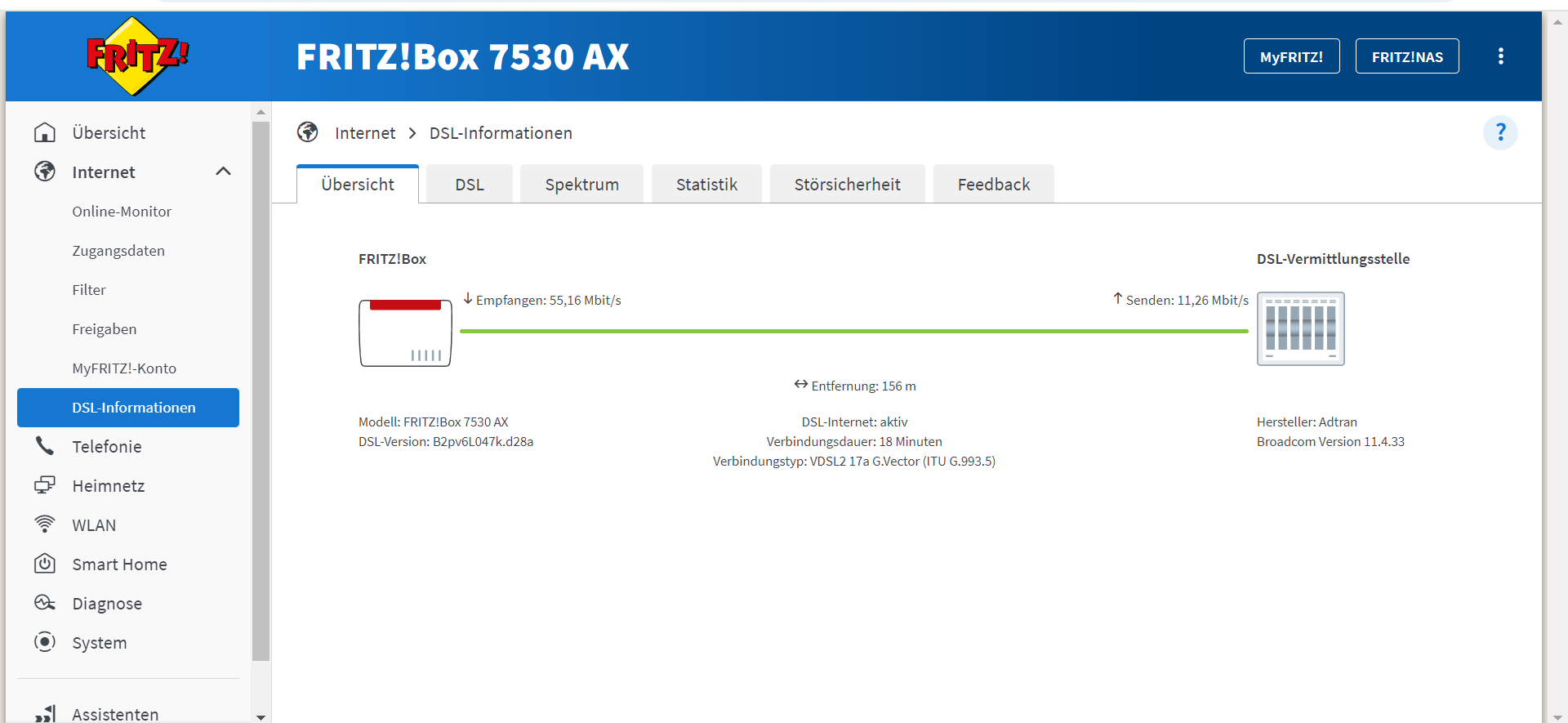Open Diagnose menu

pyautogui.click(x=107, y=604)
